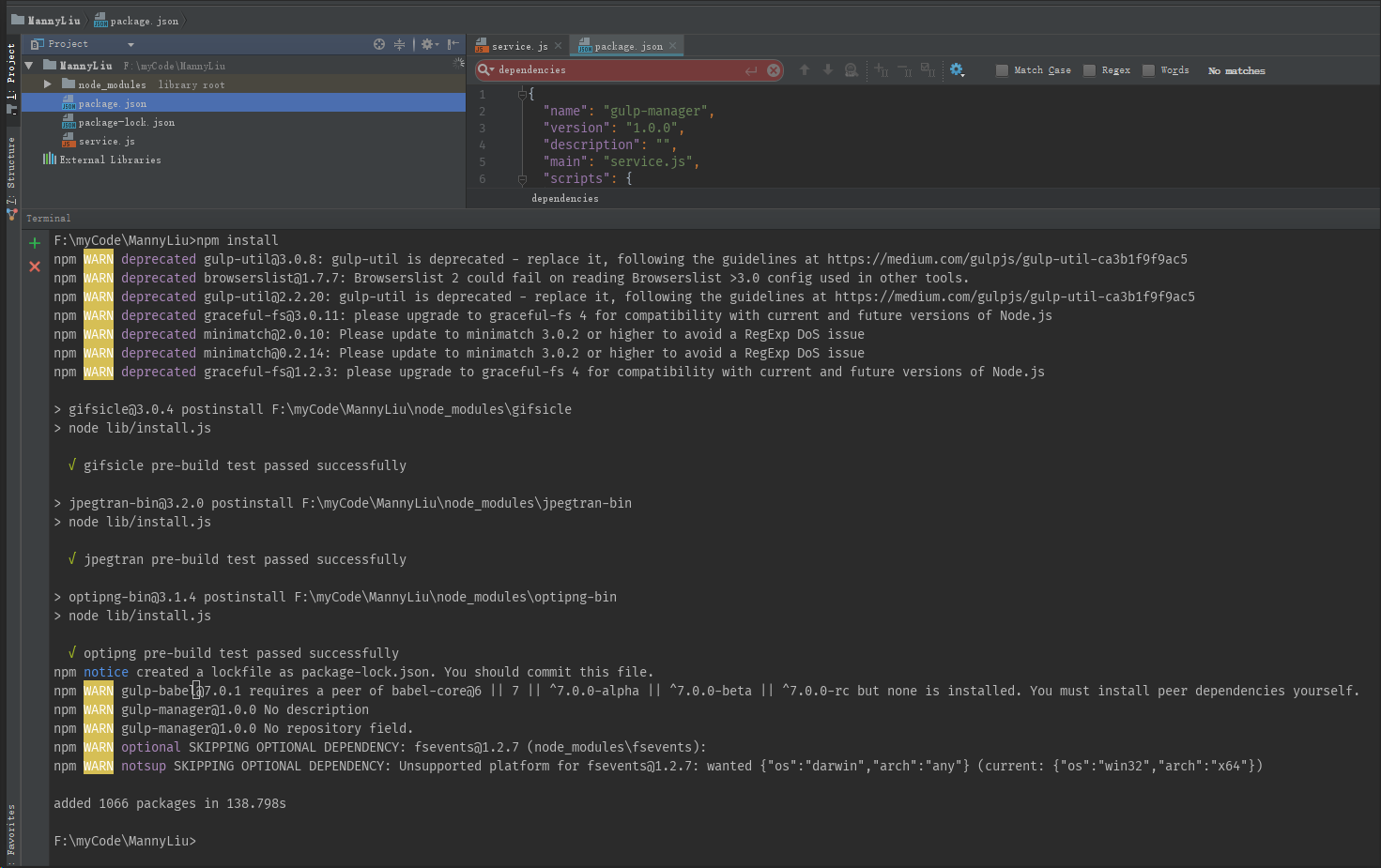Expand the node_modules folder
The image size is (1381, 868).
pos(48,84)
